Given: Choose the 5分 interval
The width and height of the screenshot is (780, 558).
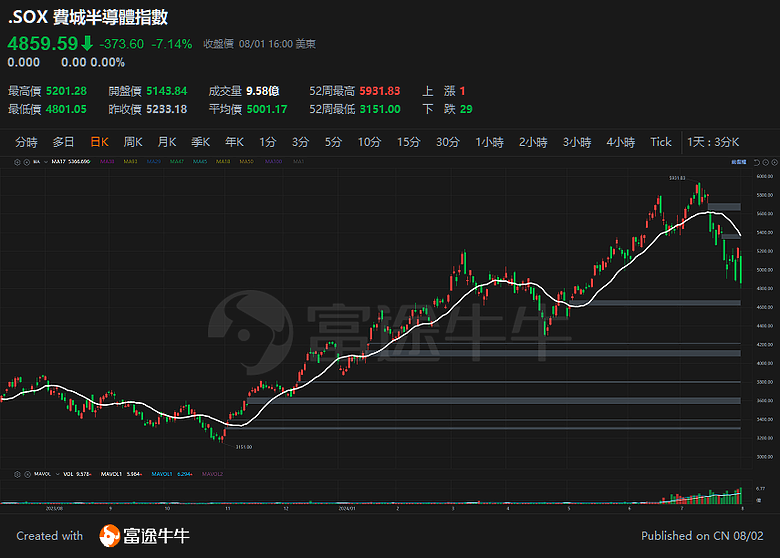Looking at the screenshot, I should tap(333, 142).
